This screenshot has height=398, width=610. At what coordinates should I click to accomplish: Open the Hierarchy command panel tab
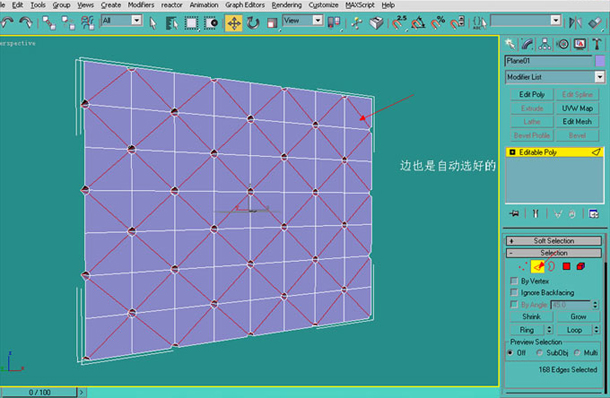[x=545, y=44]
